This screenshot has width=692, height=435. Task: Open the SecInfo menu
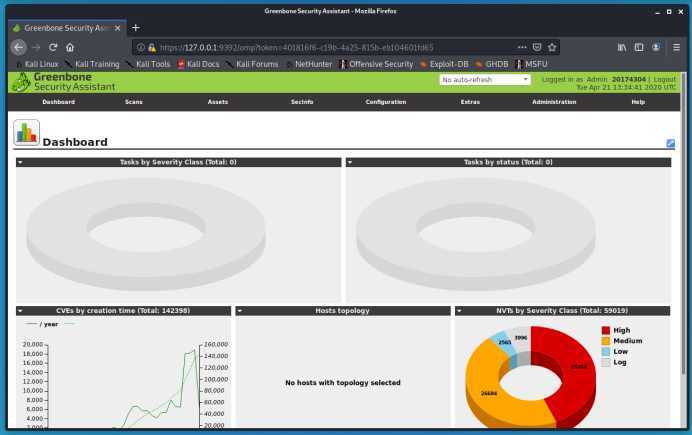(302, 102)
